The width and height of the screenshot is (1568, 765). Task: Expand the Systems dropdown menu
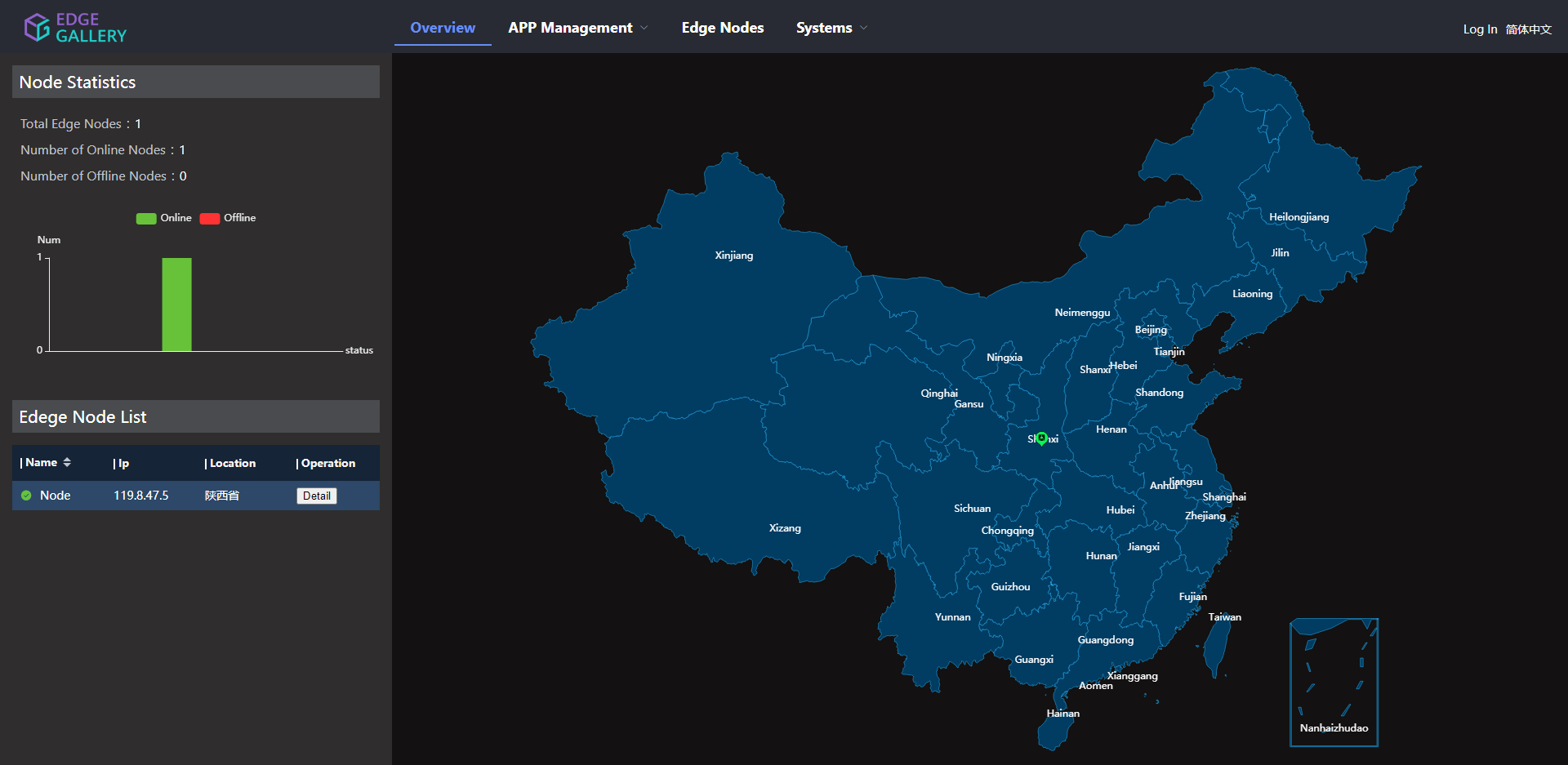[831, 28]
